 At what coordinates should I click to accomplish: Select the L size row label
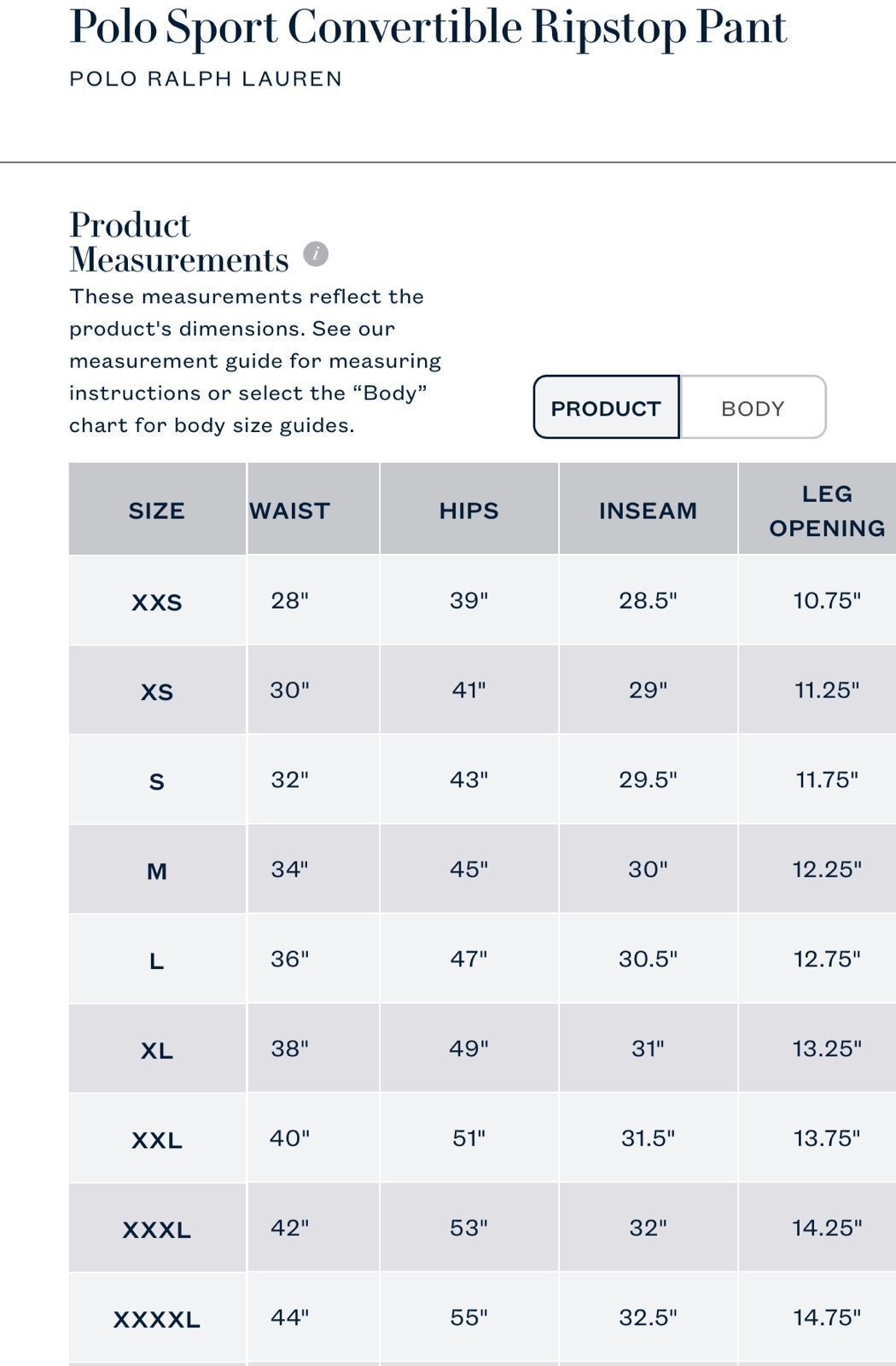pos(157,960)
